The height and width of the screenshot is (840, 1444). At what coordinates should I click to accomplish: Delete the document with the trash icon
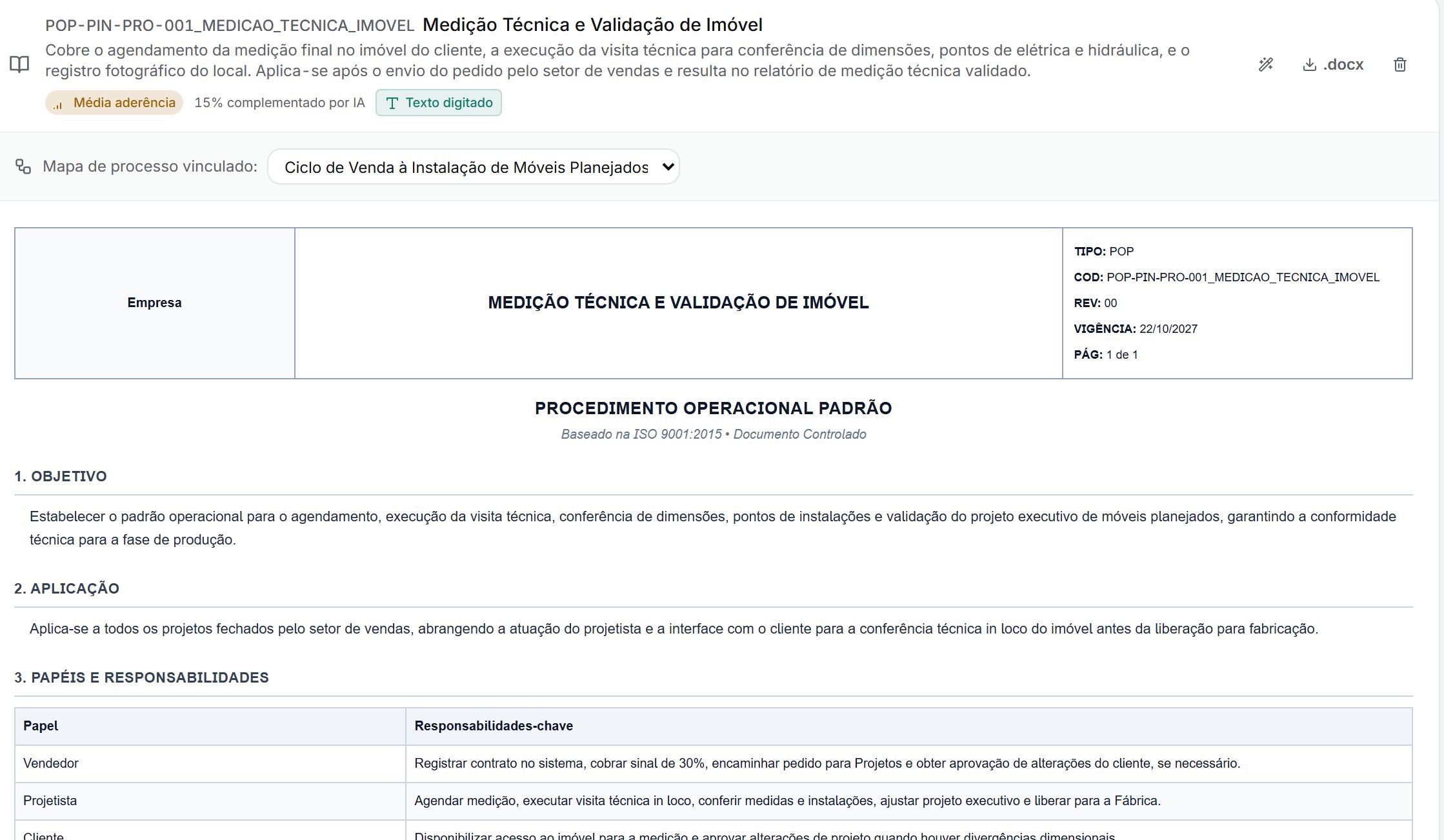coord(1400,65)
